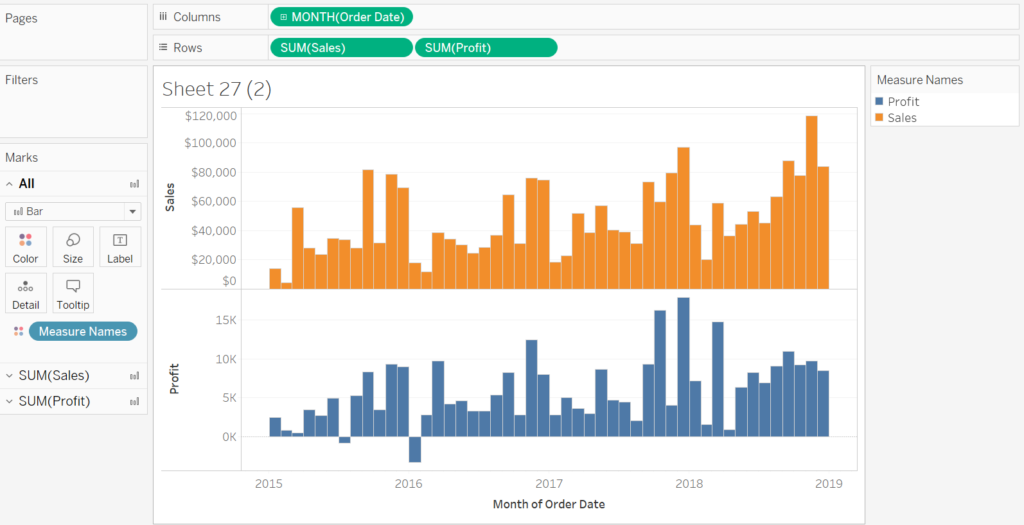1024x525 pixels.
Task: Click bar icon next to SUM(Sales) marks
Action: pyautogui.click(x=134, y=376)
